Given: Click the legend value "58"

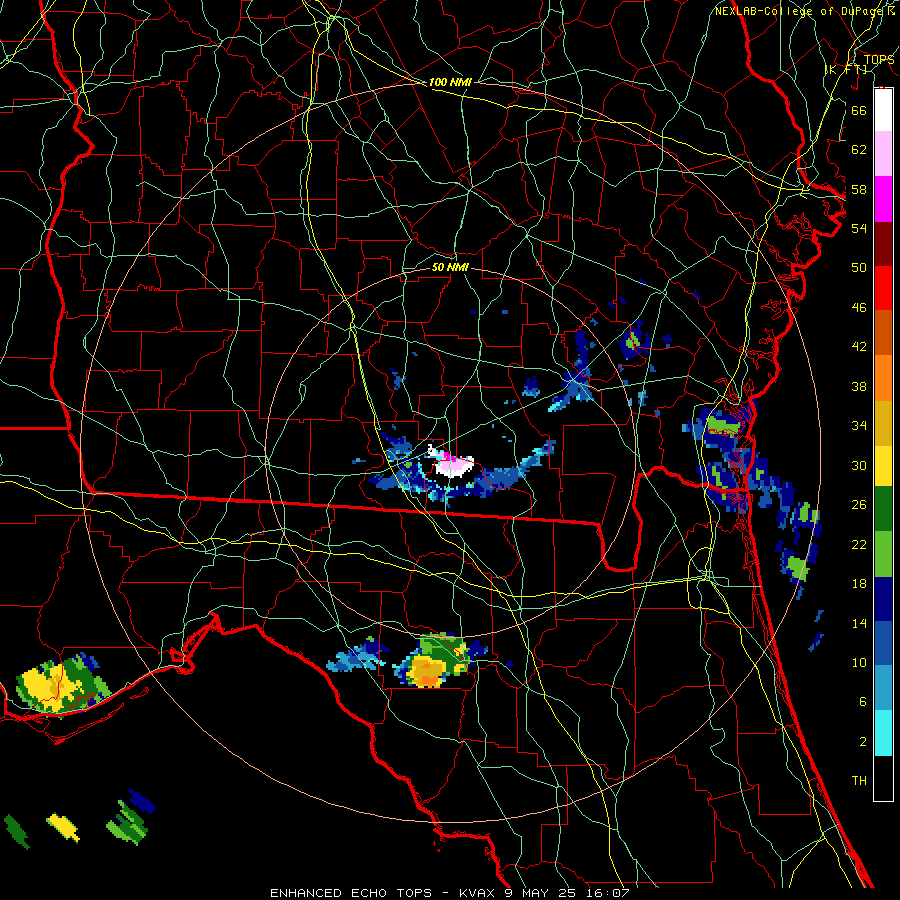Looking at the screenshot, I should pos(859,189).
